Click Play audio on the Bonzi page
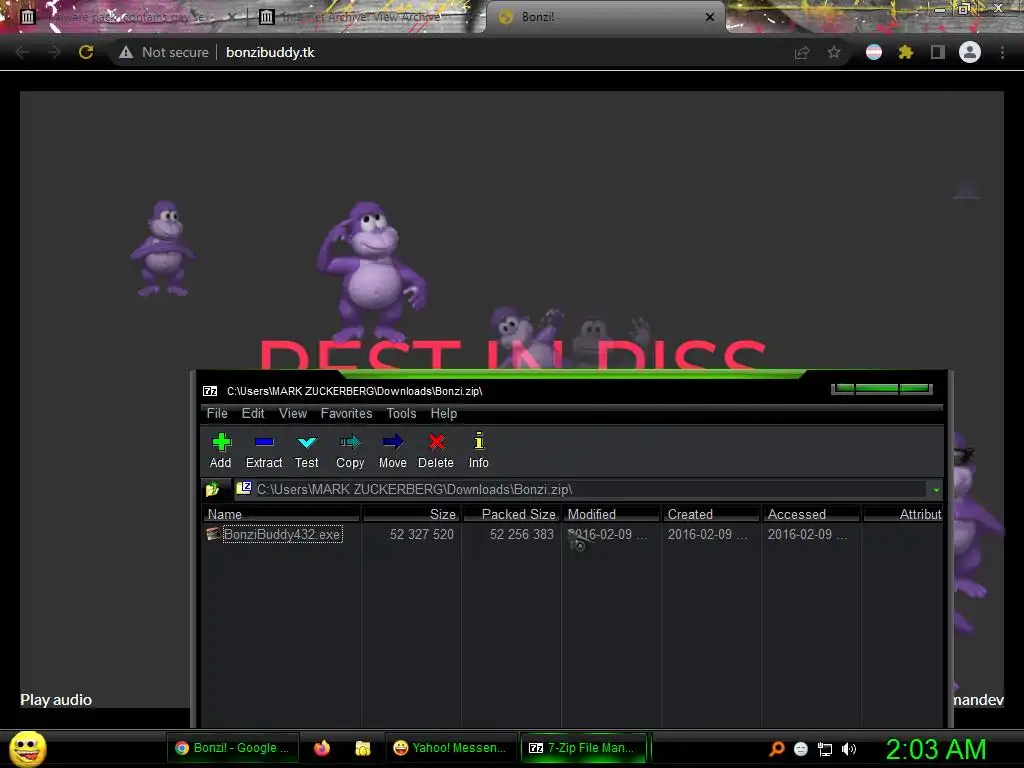This screenshot has height=768, width=1024. 56,699
